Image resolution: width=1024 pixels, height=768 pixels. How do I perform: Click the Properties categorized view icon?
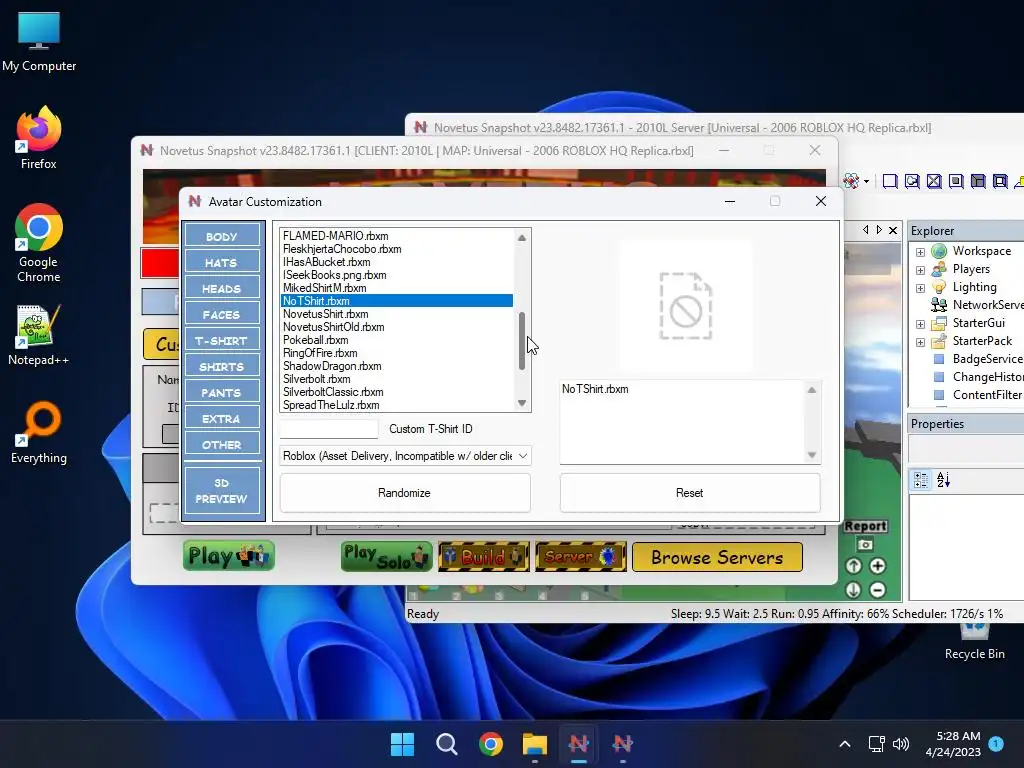click(x=921, y=480)
